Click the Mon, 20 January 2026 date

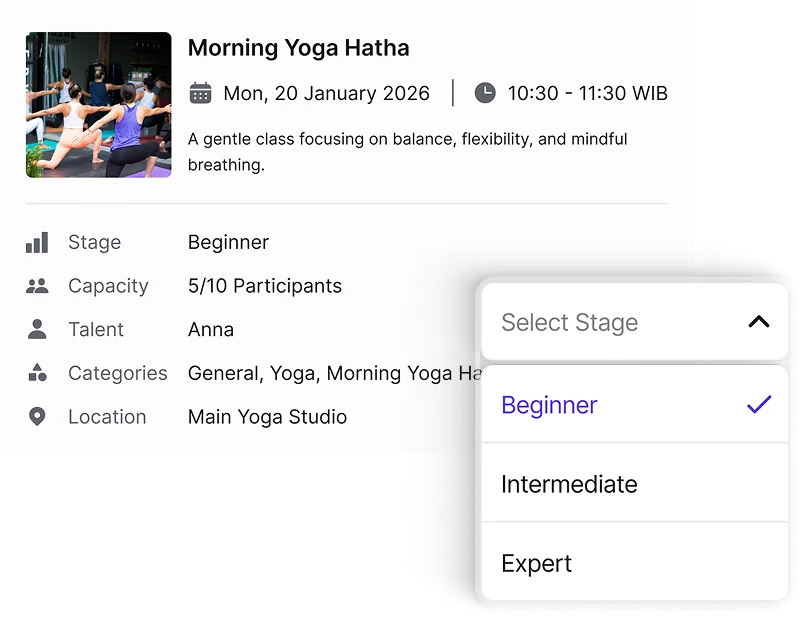(x=326, y=93)
